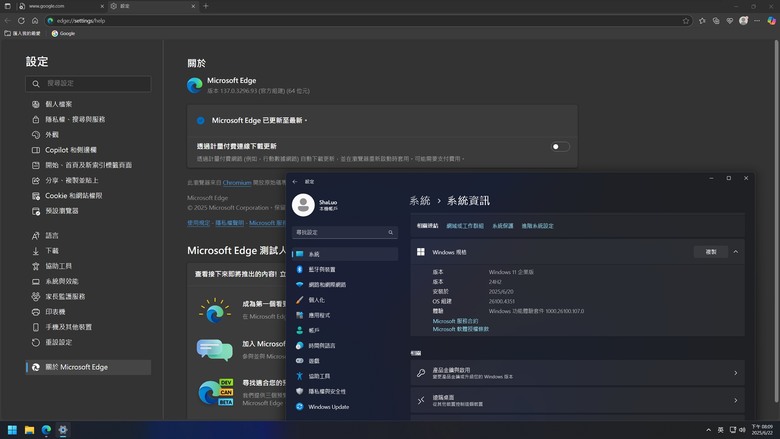Show hidden system tray icons chevron

[x=708, y=430]
